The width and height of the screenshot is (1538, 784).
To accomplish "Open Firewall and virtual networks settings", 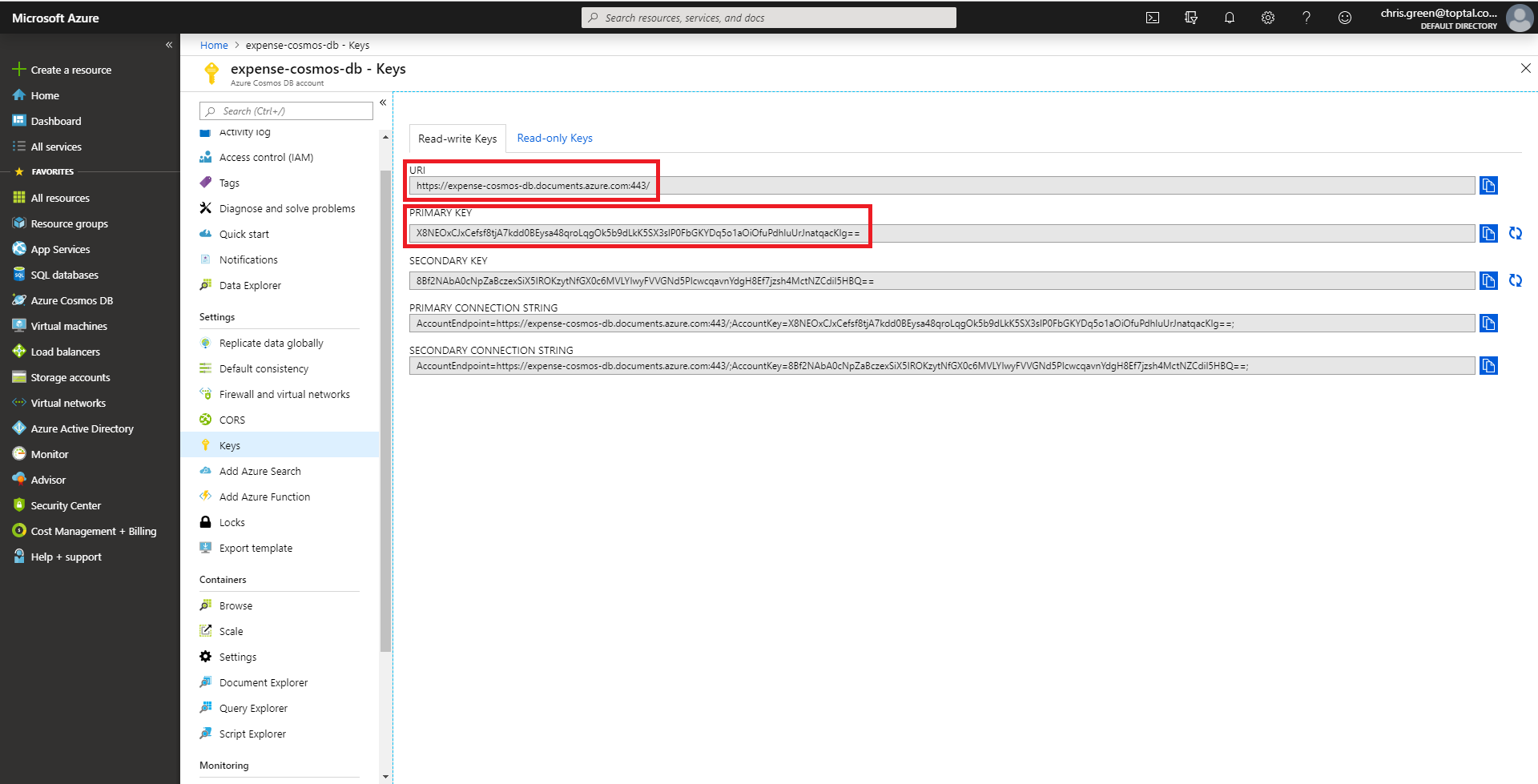I will coord(284,395).
